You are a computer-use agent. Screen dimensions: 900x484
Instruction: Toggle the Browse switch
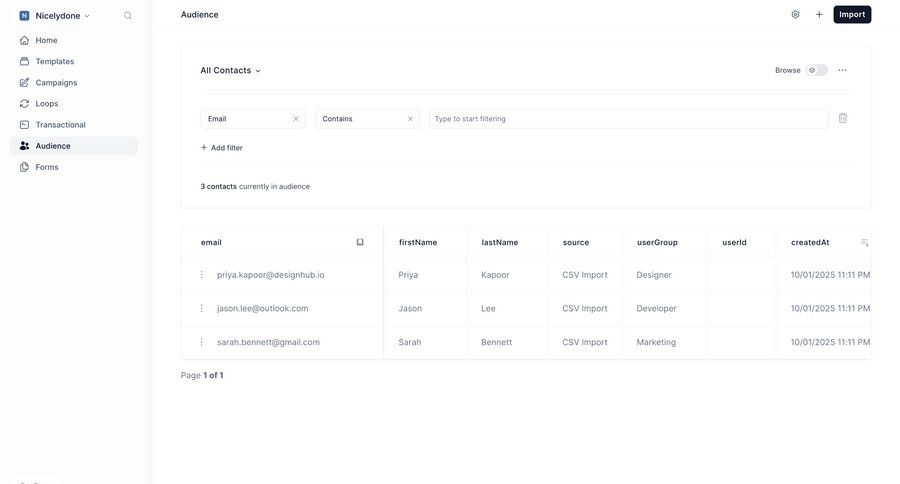[x=817, y=70]
